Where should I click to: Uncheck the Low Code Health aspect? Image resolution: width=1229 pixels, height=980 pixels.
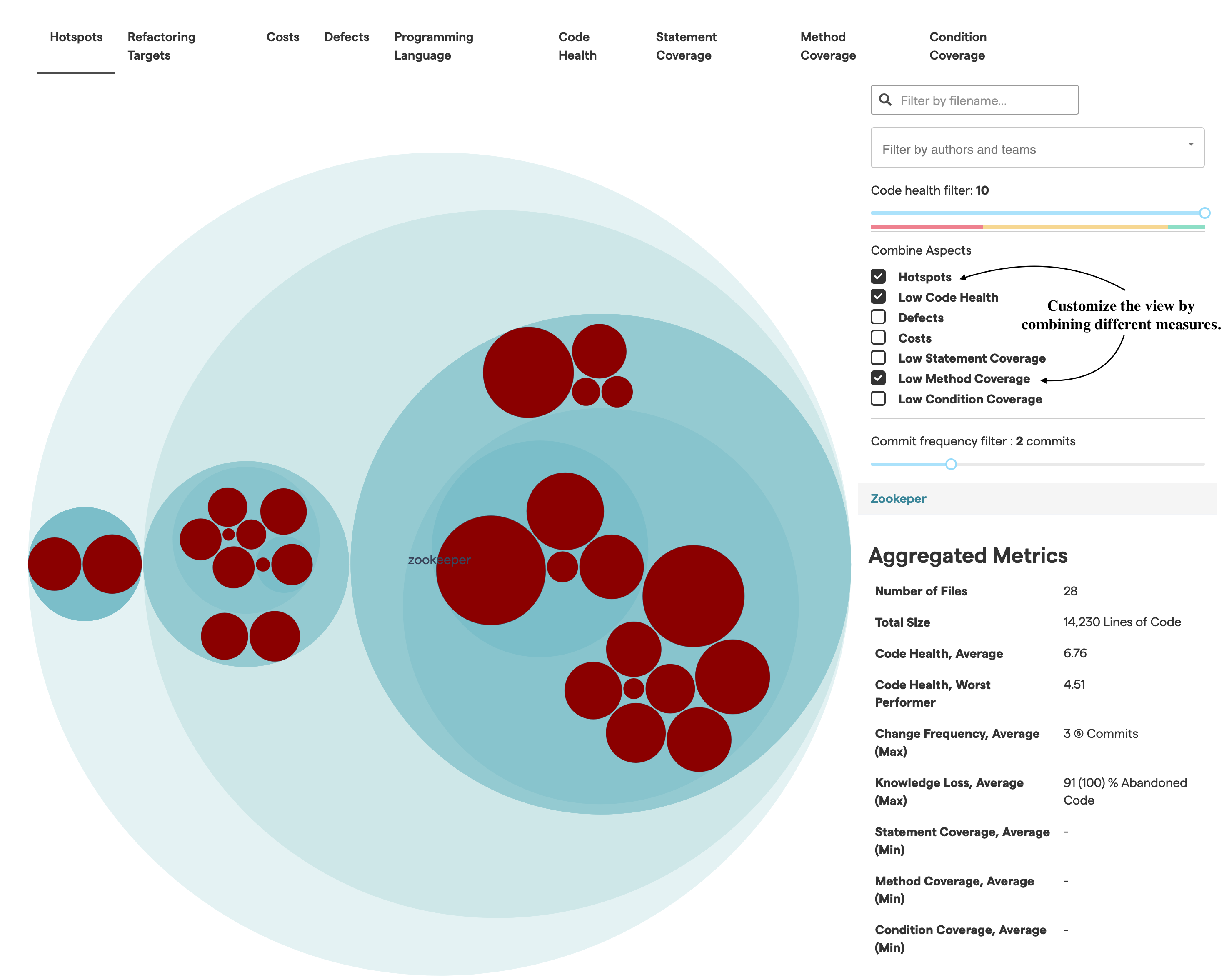878,296
